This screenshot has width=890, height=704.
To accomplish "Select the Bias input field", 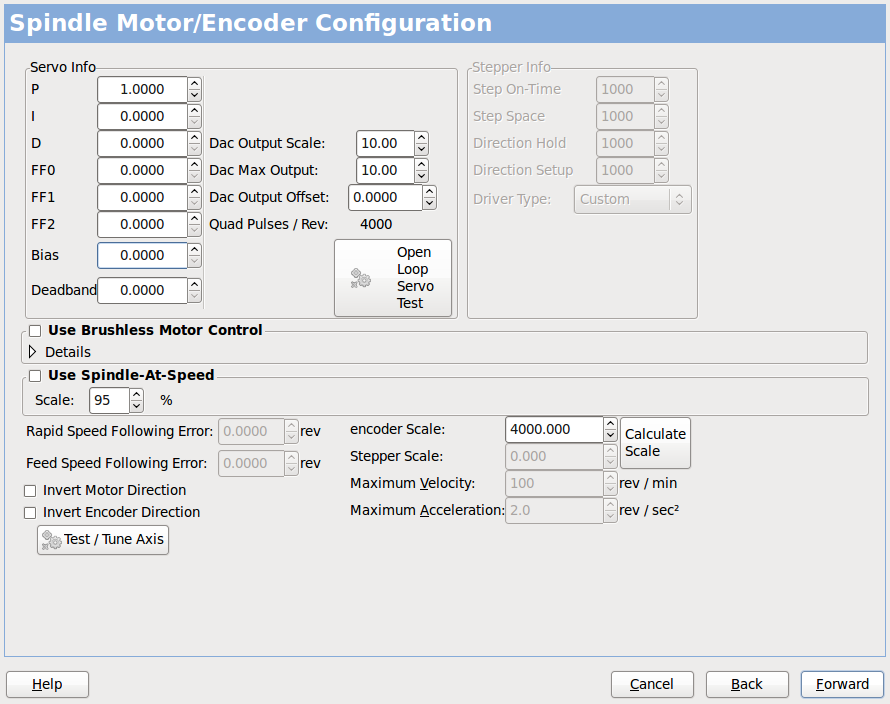I will tap(142, 256).
